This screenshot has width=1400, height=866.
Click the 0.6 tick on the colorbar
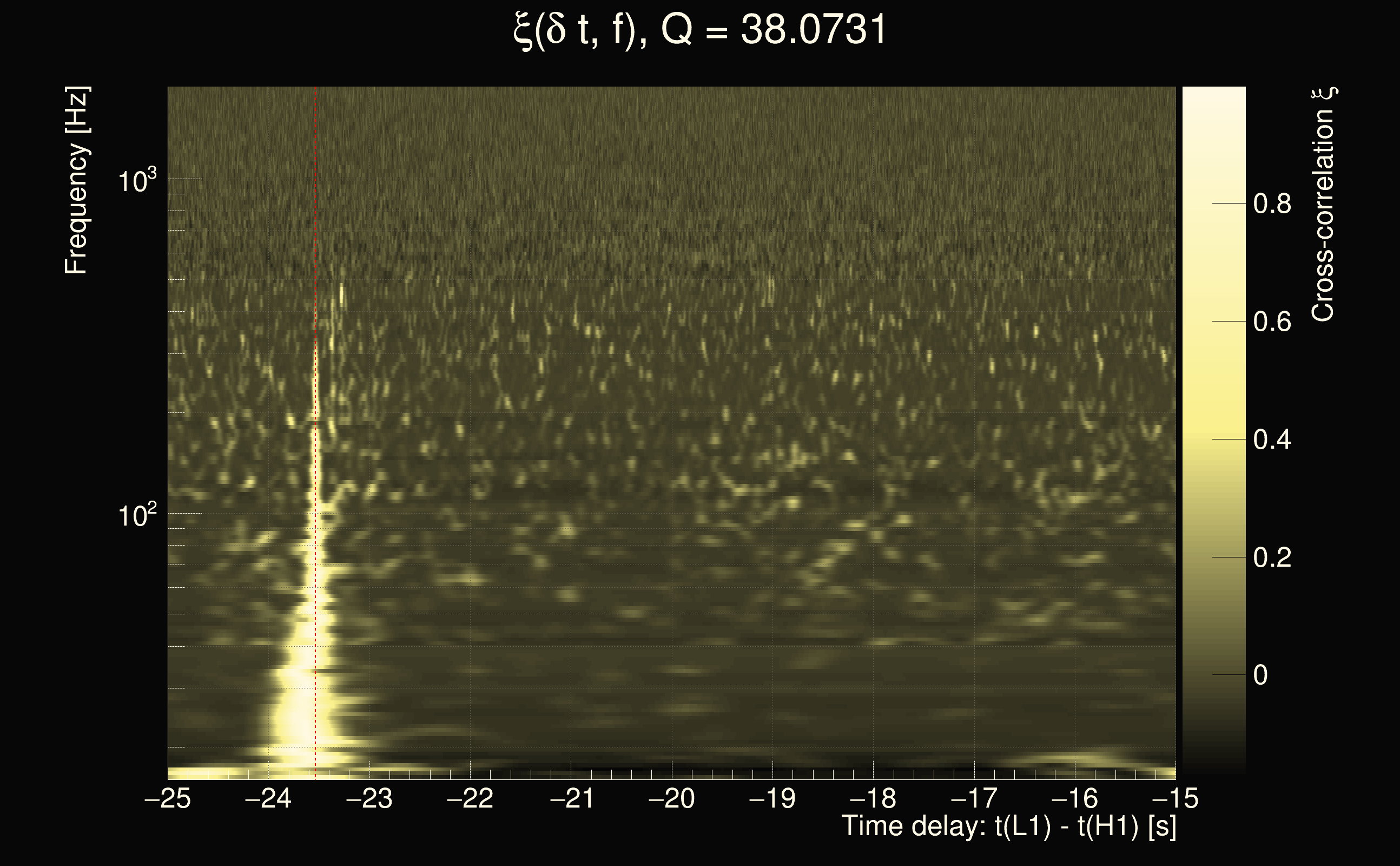pos(1272,322)
